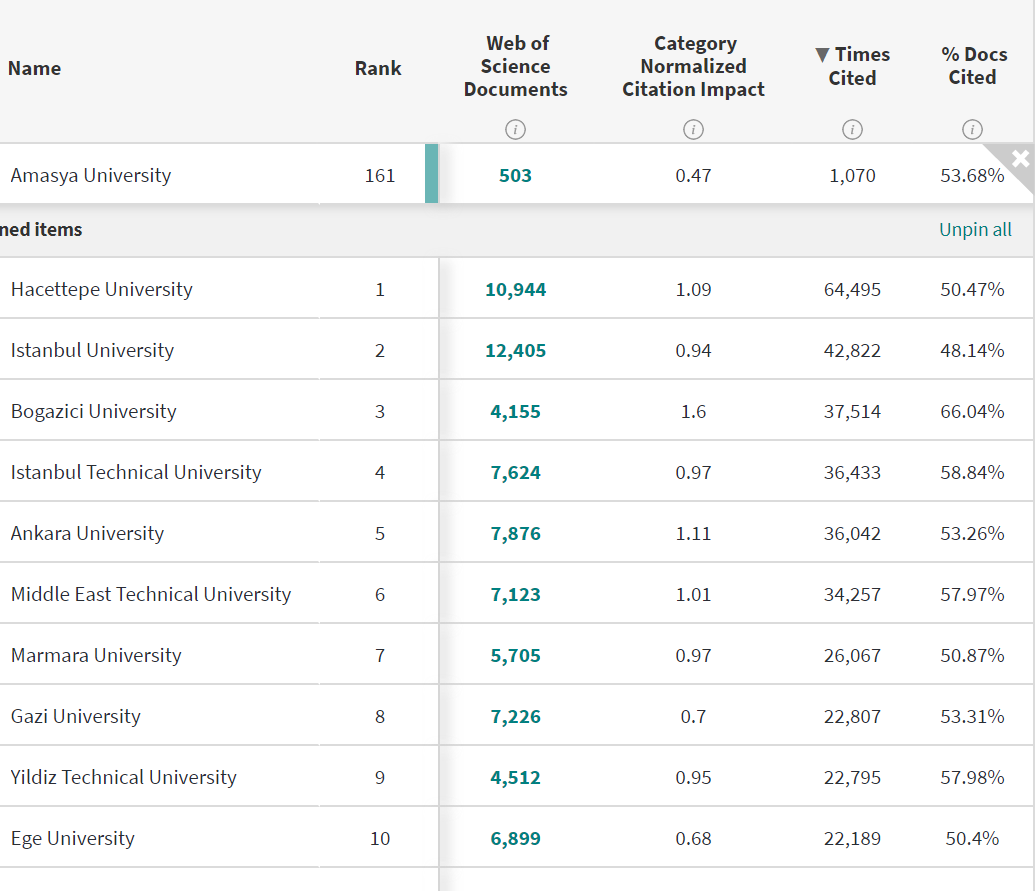This screenshot has height=891, width=1035.
Task: Click info icon under % Docs Cited
Action: tap(971, 129)
